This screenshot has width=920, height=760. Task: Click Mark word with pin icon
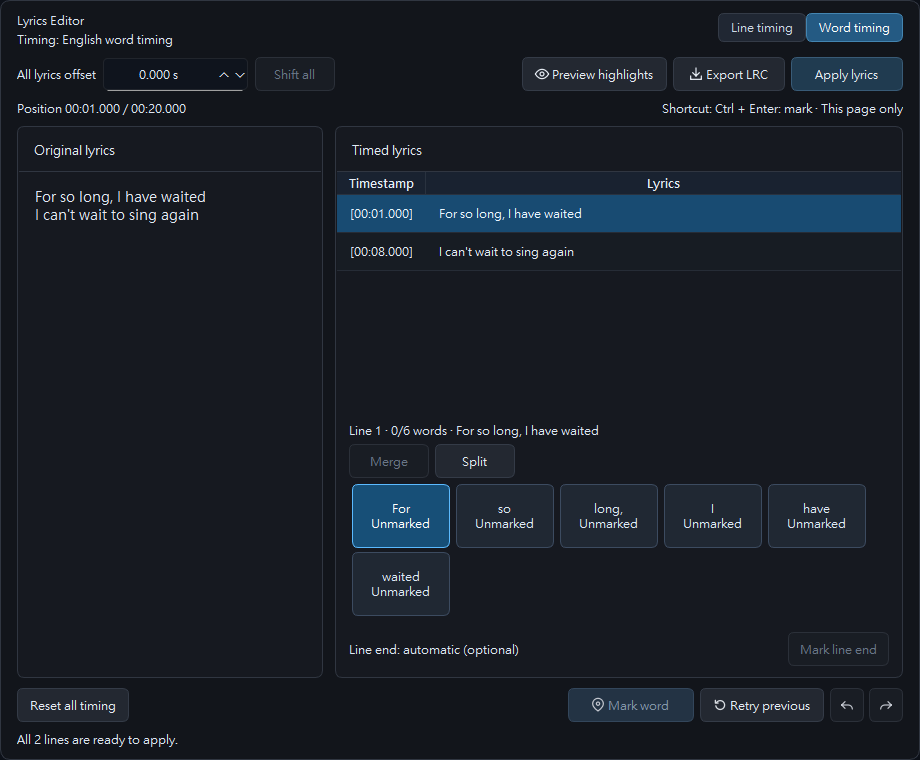(631, 705)
